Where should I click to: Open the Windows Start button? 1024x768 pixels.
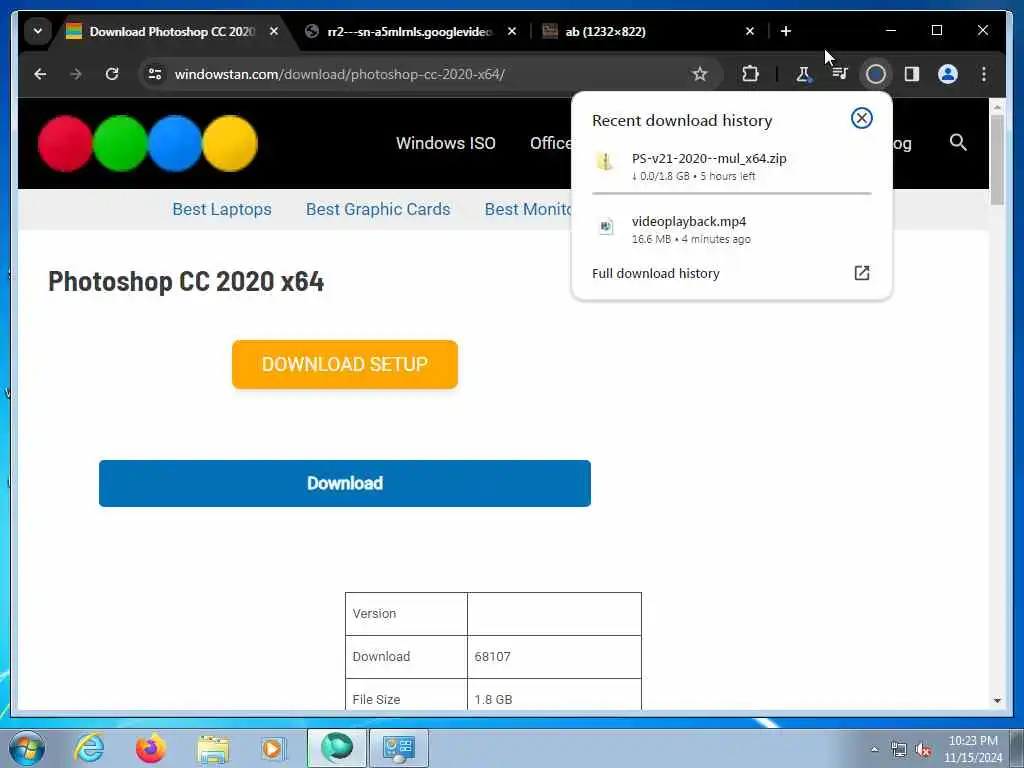coord(27,748)
